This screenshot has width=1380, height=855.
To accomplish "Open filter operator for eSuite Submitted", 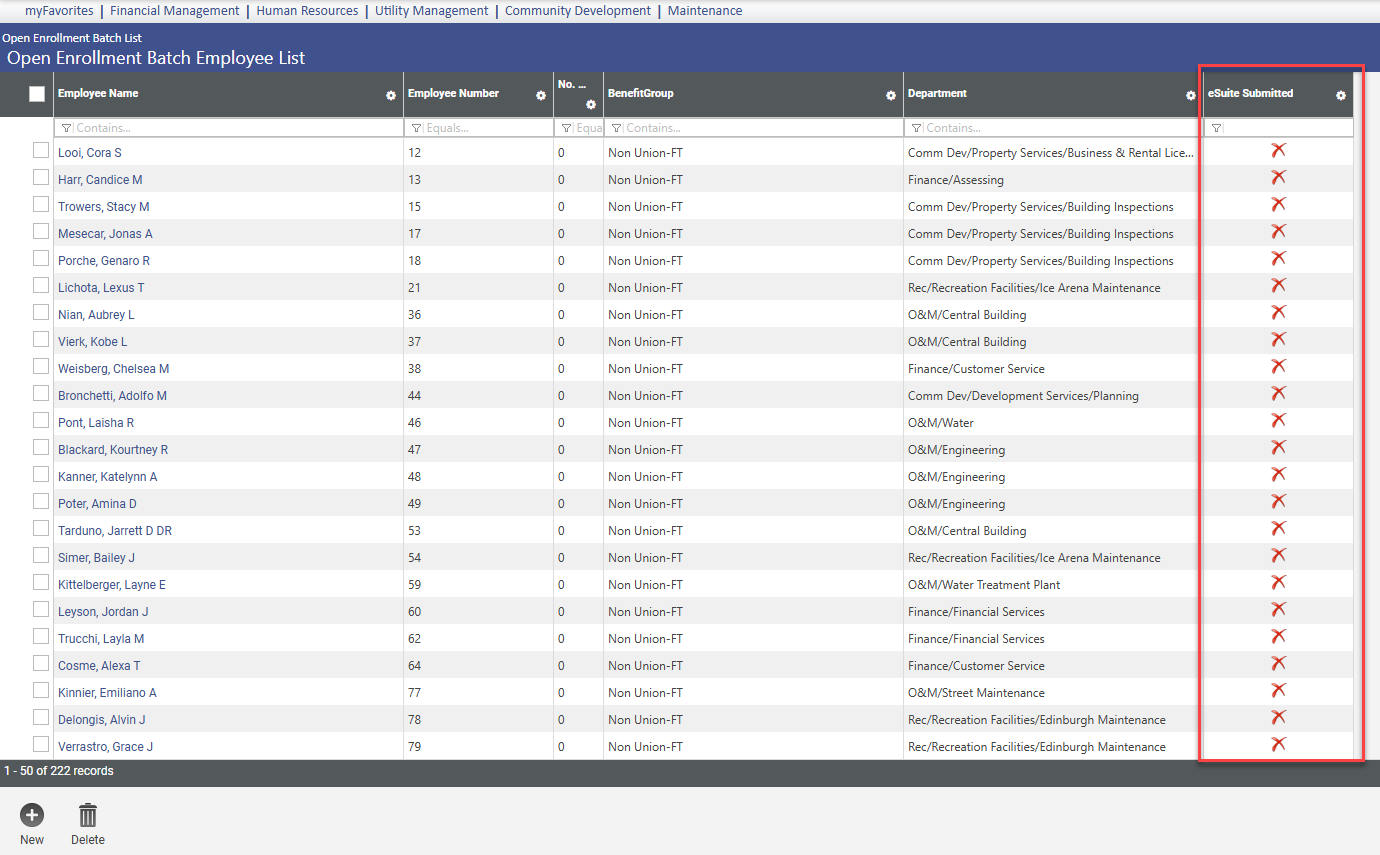I will click(x=1216, y=128).
